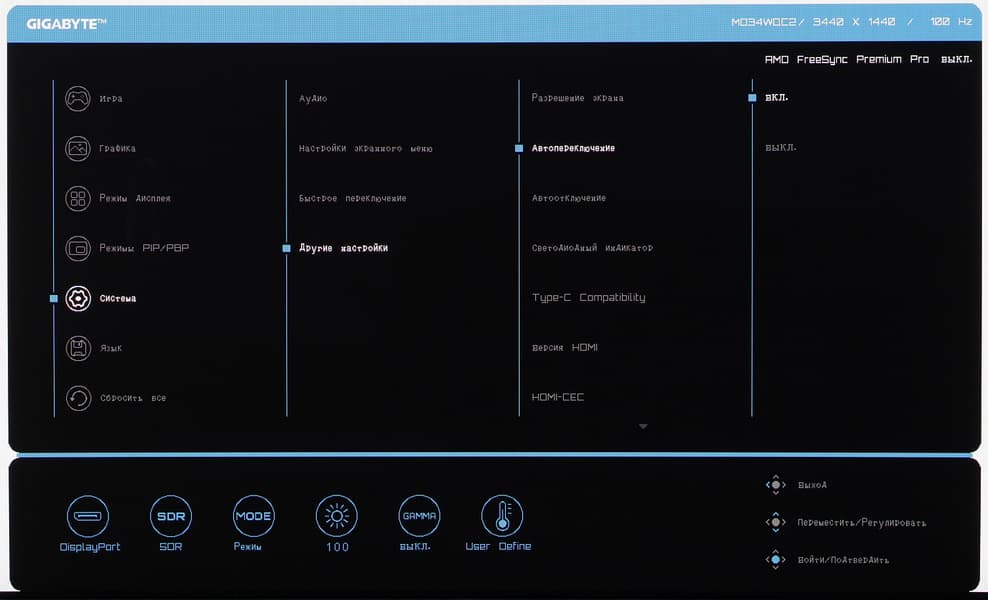Select the Система category label
Viewport: 988px width, 600px height.
coord(118,299)
